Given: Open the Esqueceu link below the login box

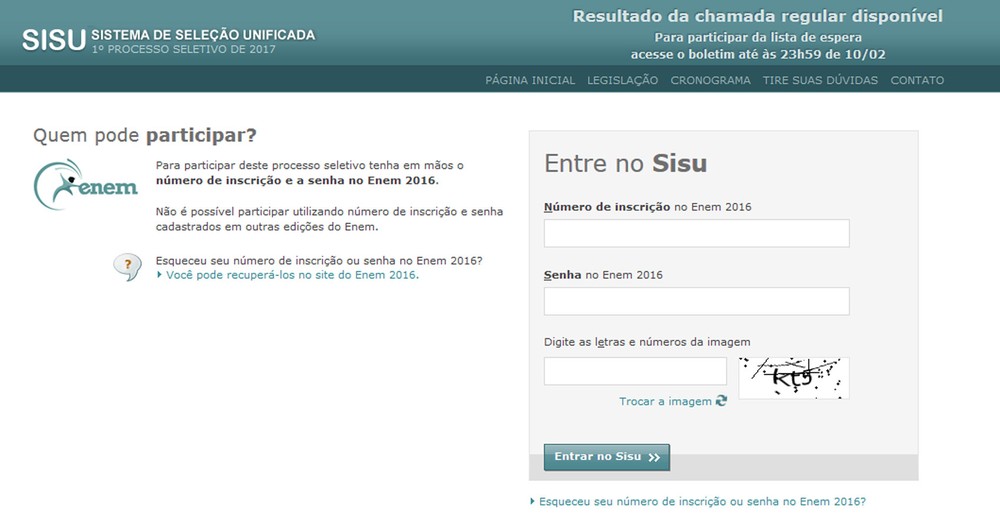Looking at the screenshot, I should tap(700, 502).
